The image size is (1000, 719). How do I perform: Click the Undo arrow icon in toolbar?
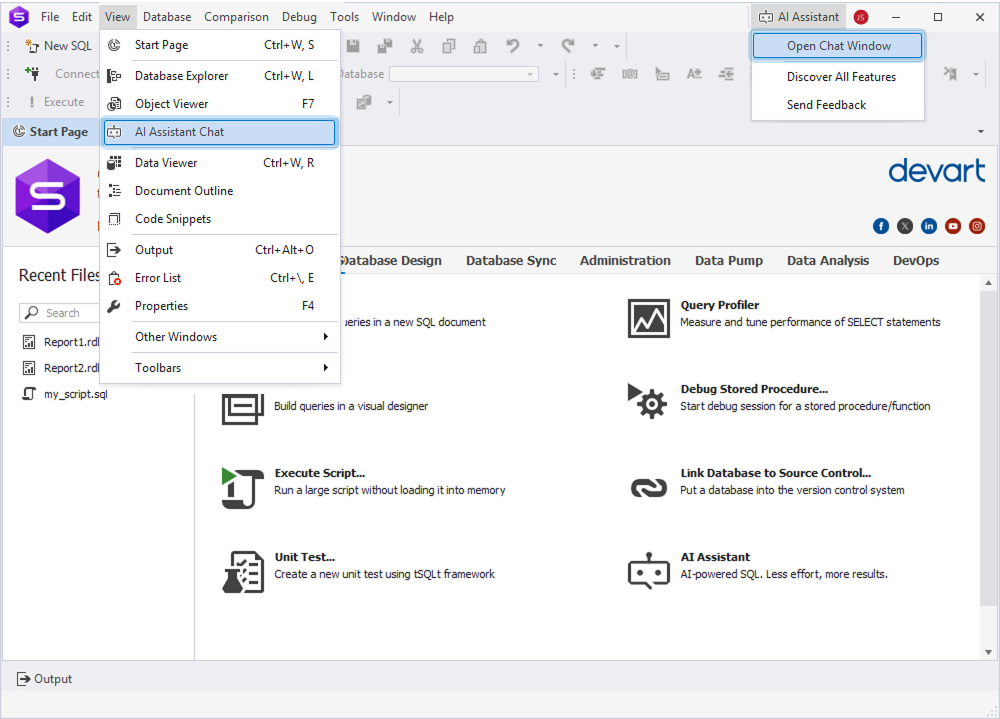[x=513, y=46]
